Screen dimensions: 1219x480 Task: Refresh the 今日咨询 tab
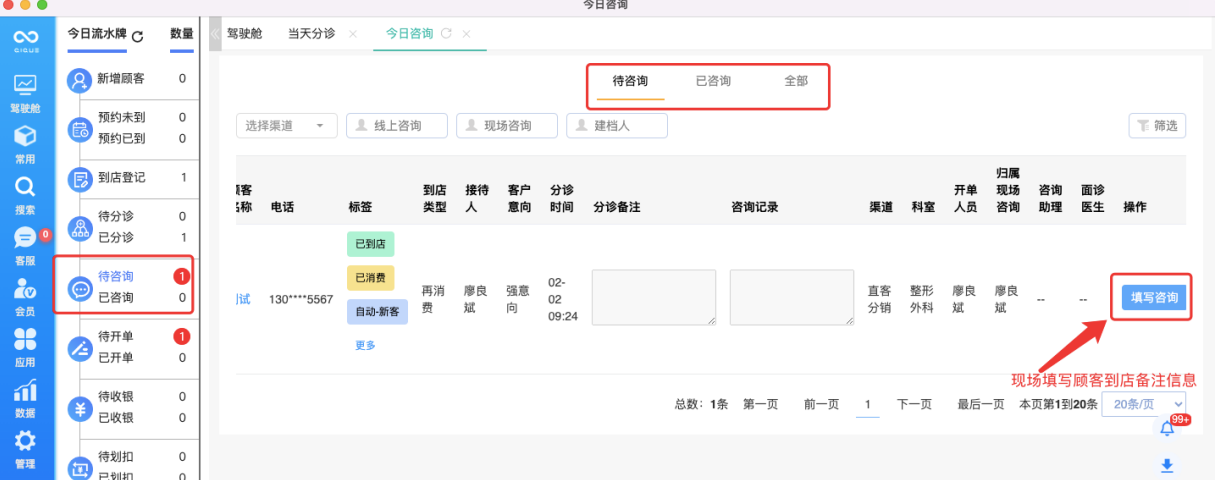[446, 33]
